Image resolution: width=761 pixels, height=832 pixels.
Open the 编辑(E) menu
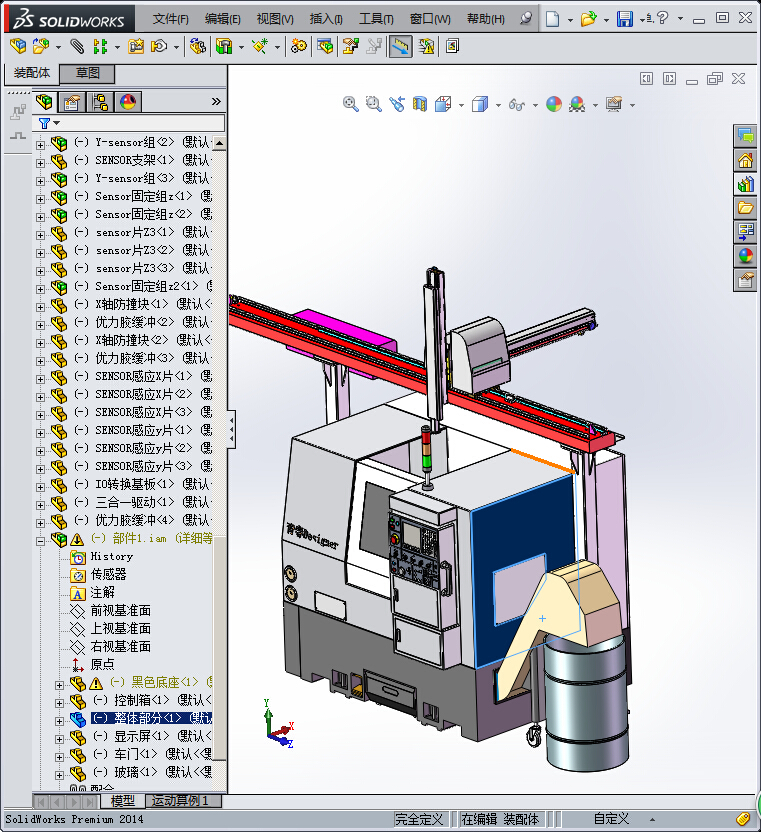222,19
